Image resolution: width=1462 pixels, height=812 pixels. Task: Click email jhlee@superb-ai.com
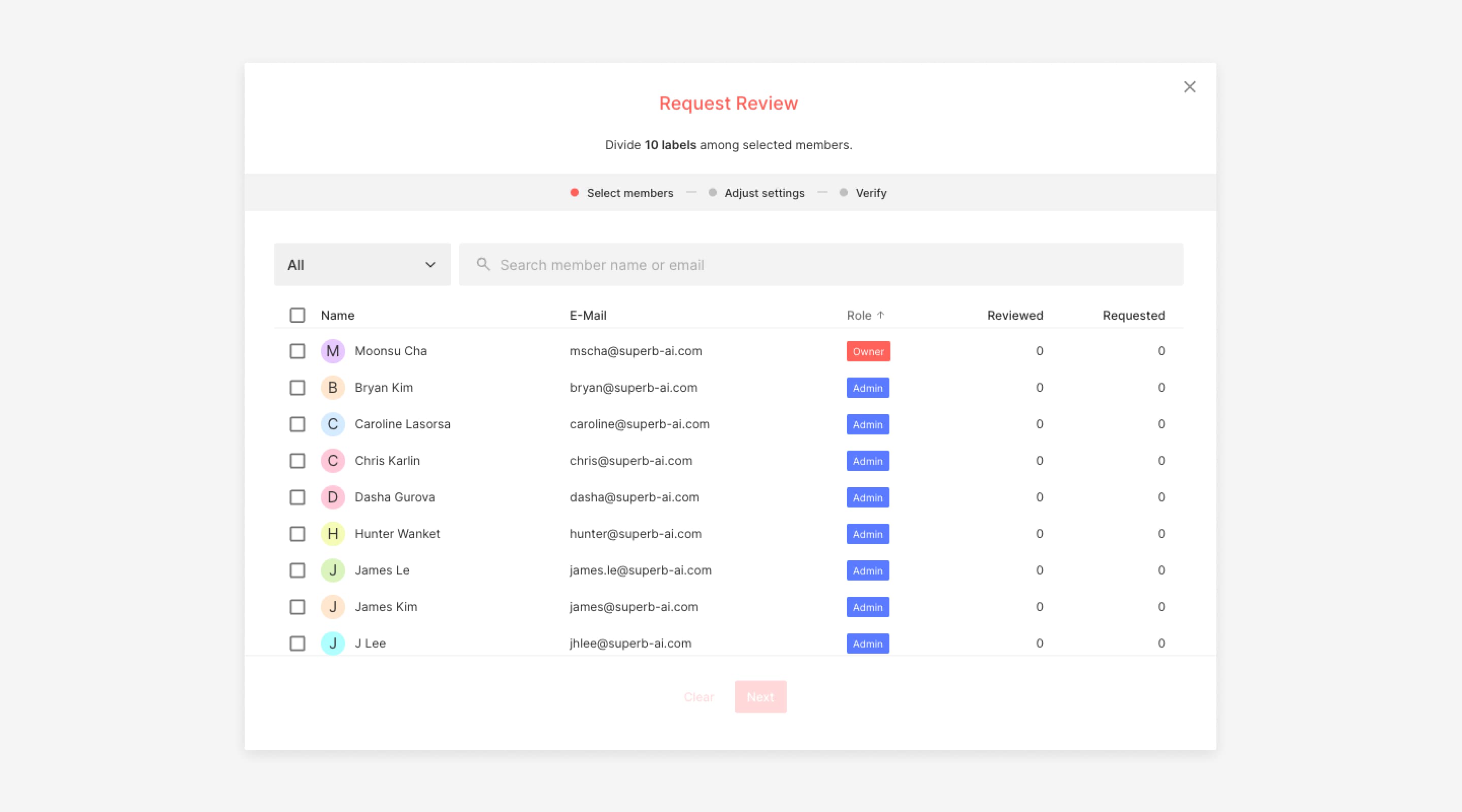(630, 644)
